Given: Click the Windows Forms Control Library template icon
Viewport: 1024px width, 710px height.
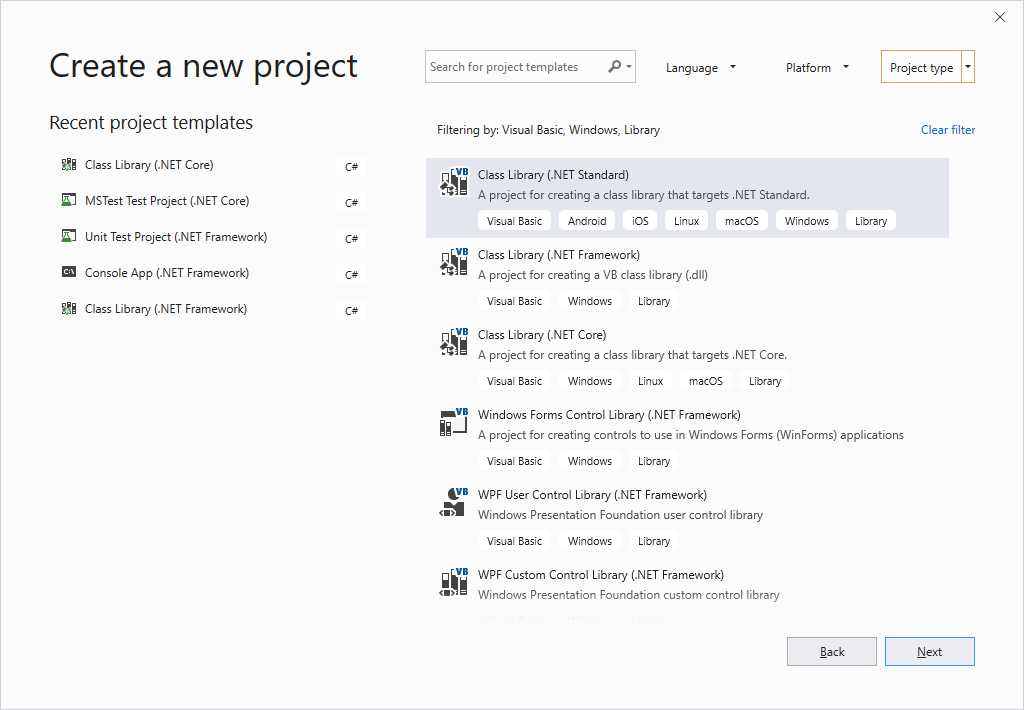Looking at the screenshot, I should pyautogui.click(x=453, y=422).
